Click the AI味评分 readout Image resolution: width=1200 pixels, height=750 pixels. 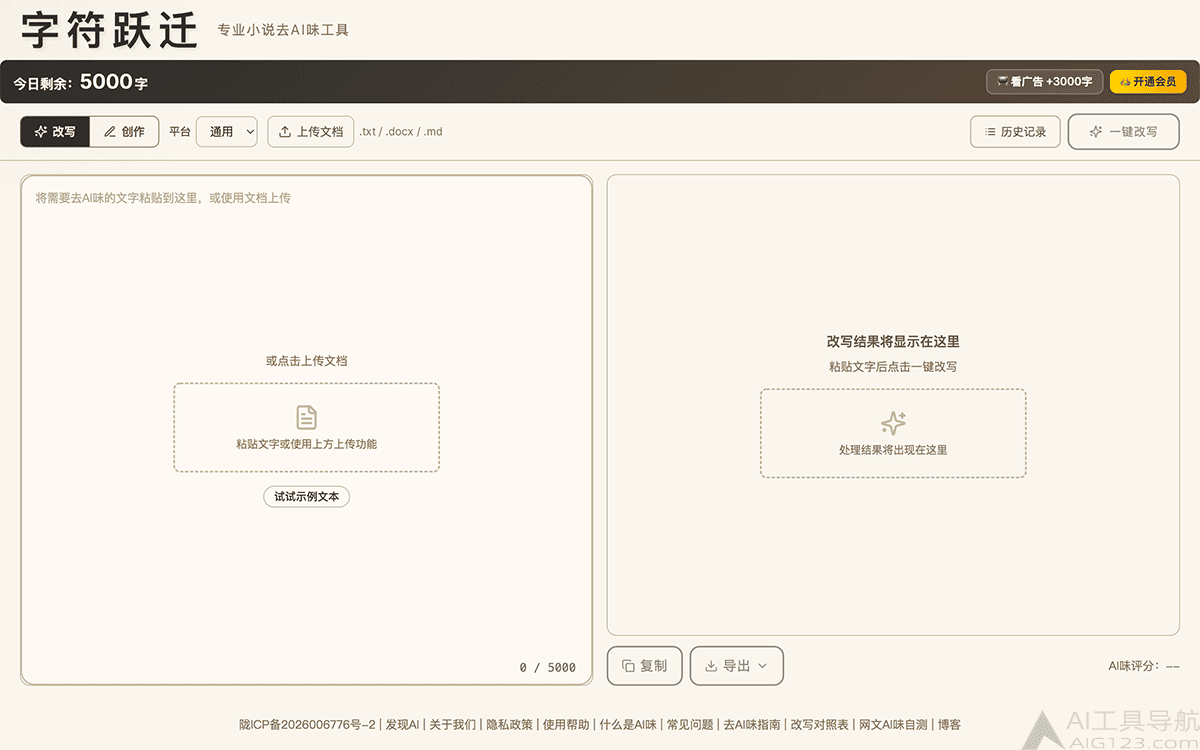[x=1144, y=666]
